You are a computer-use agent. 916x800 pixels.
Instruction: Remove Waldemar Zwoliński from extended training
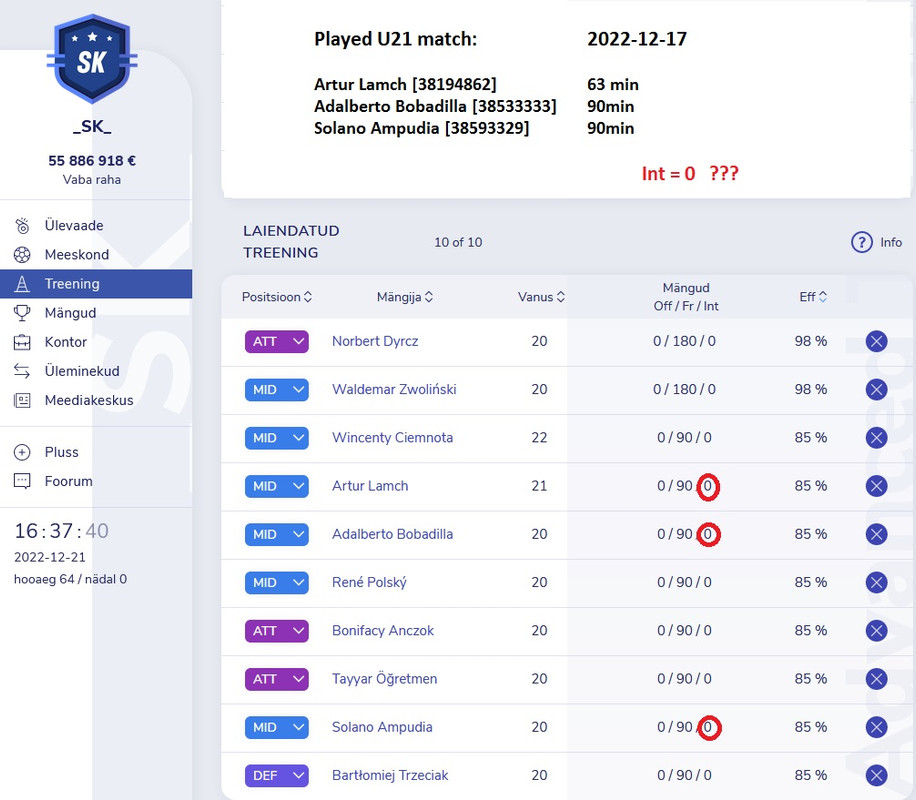876,390
